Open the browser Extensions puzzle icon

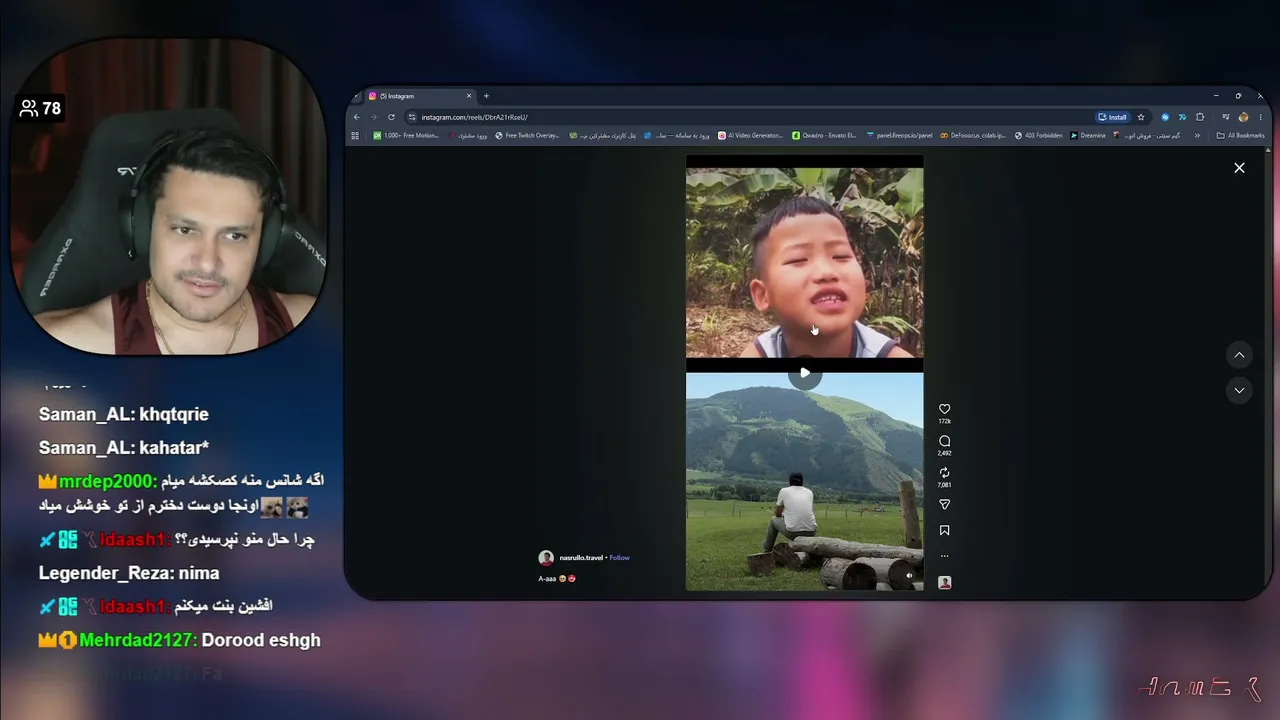[1200, 117]
